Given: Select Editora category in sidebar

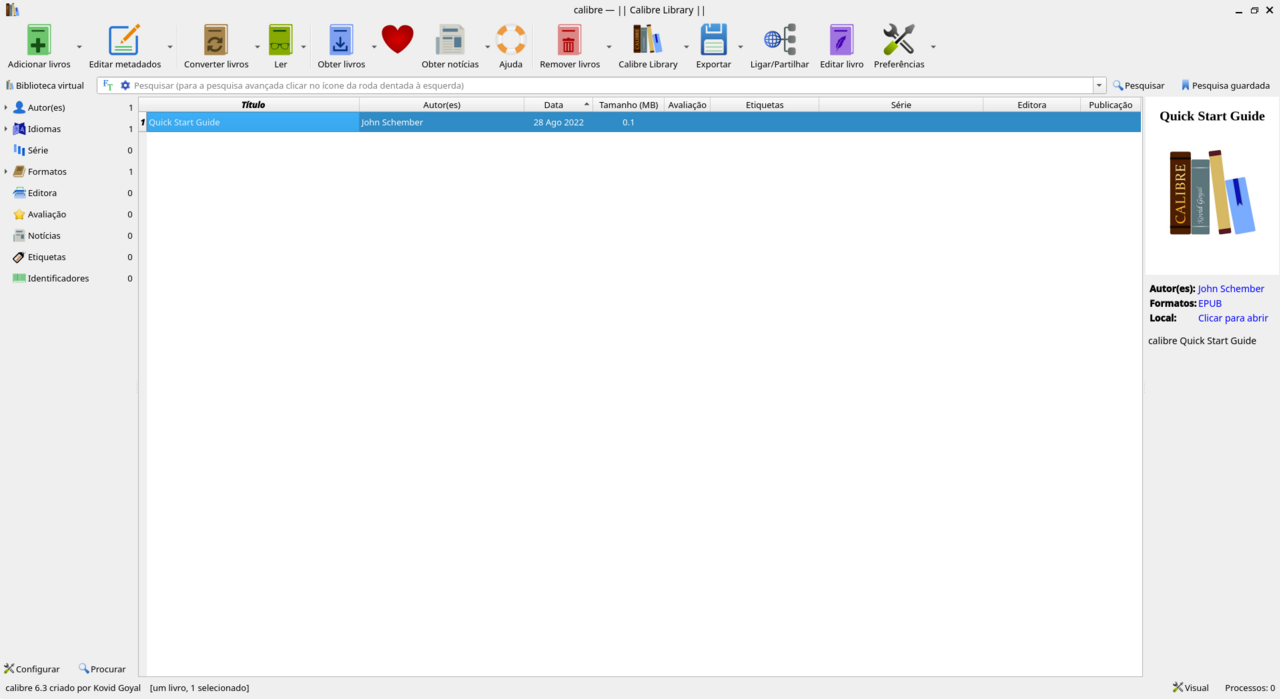Looking at the screenshot, I should pyautogui.click(x=42, y=193).
